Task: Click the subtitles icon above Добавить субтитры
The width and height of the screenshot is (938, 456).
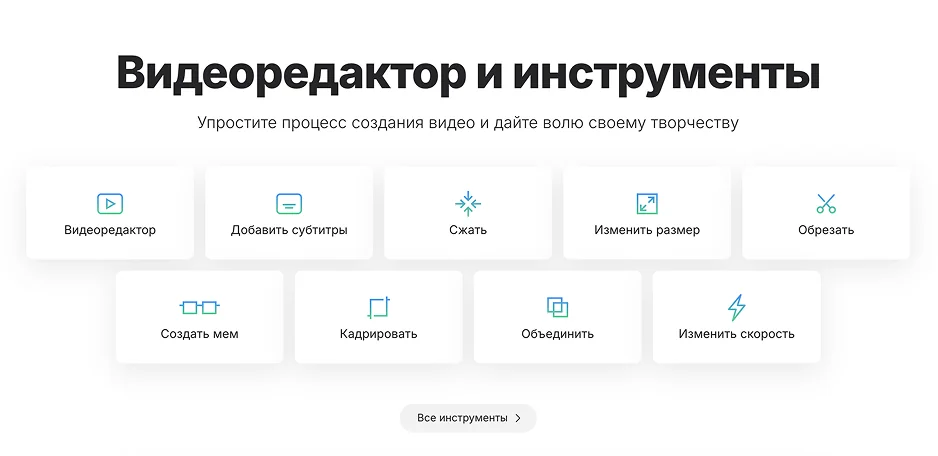Action: click(289, 204)
